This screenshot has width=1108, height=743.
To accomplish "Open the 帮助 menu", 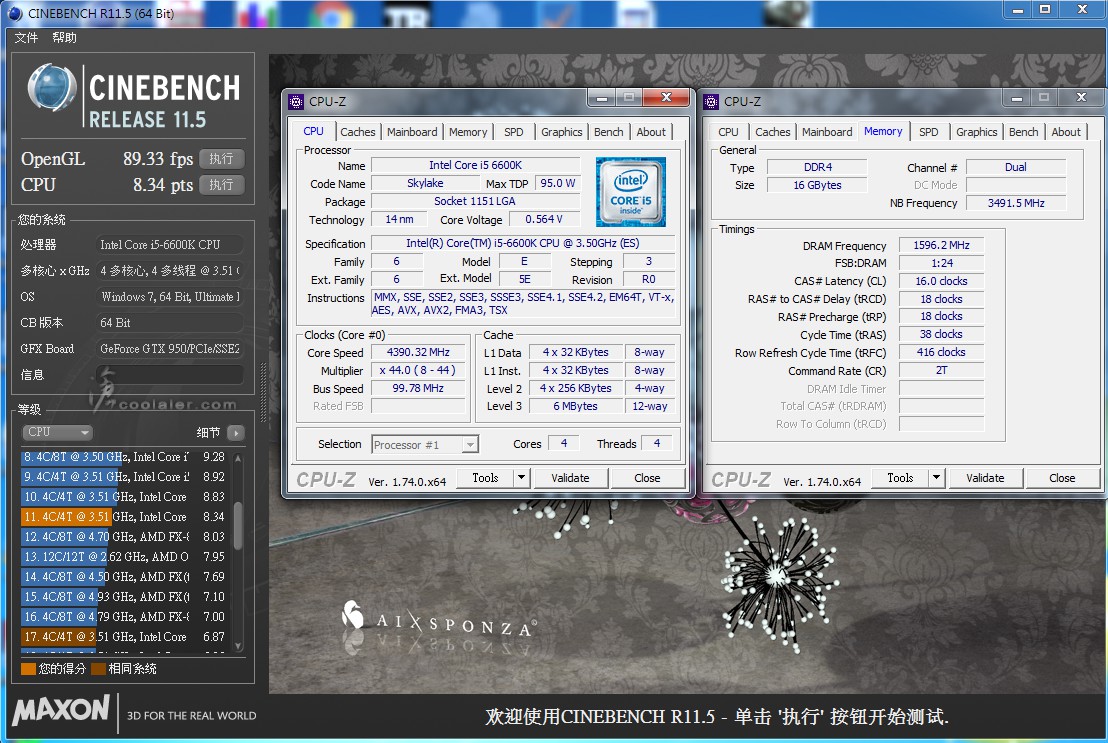I will coord(64,37).
